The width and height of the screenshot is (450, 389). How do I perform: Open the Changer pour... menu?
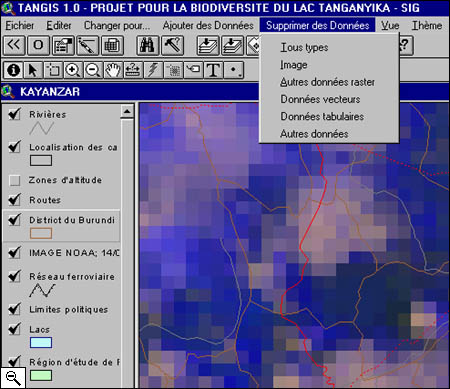tap(117, 25)
